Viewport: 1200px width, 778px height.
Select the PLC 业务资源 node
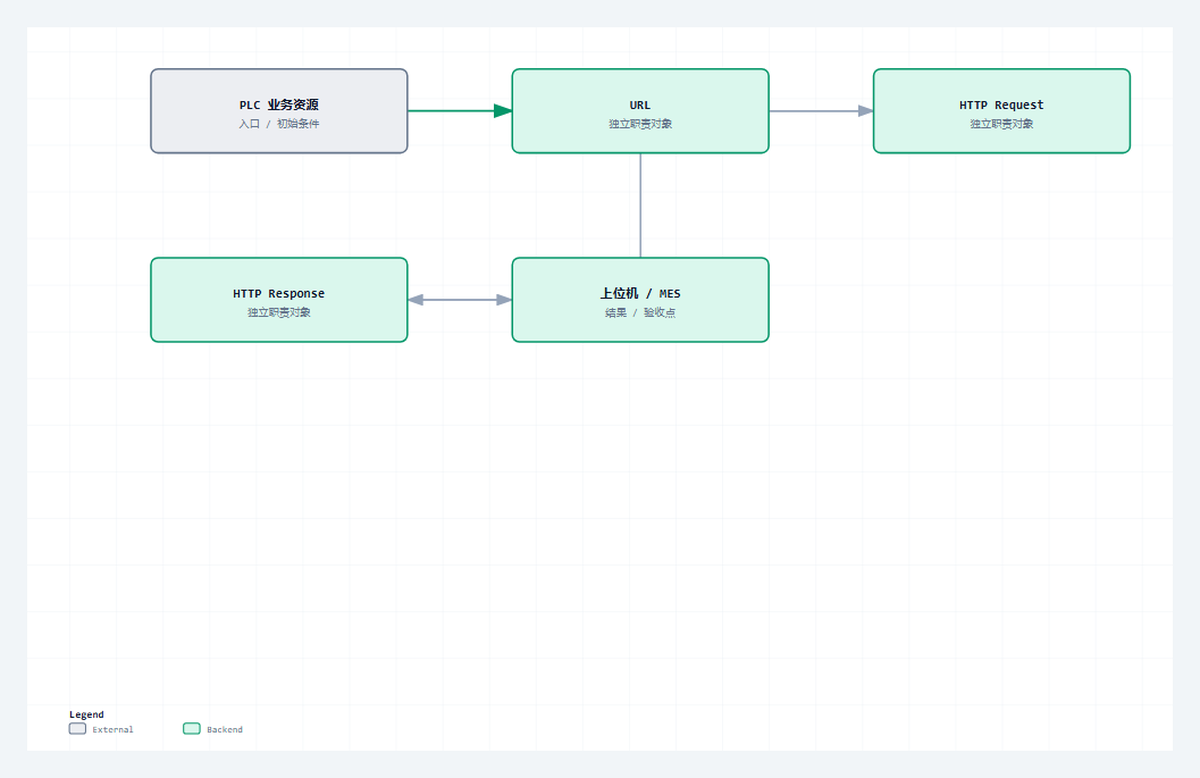coord(279,111)
